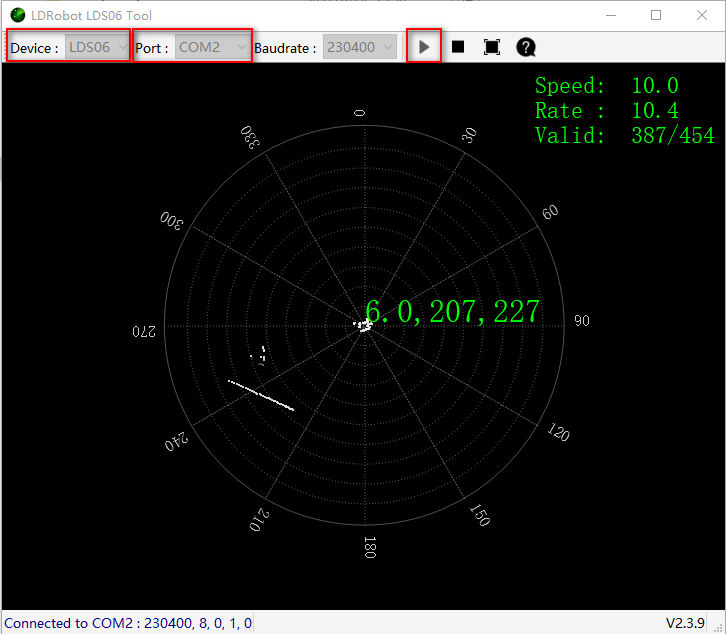
Task: Open the Device LDS06 dropdown
Action: [x=96, y=47]
